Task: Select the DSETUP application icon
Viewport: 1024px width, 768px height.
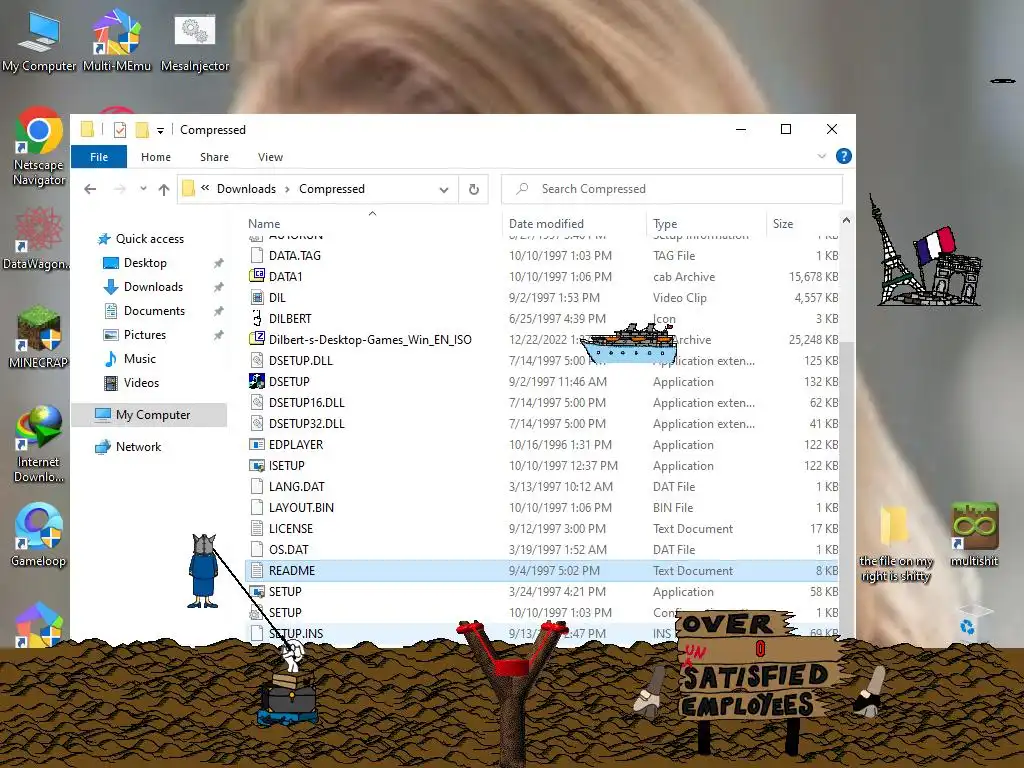Action: point(257,381)
